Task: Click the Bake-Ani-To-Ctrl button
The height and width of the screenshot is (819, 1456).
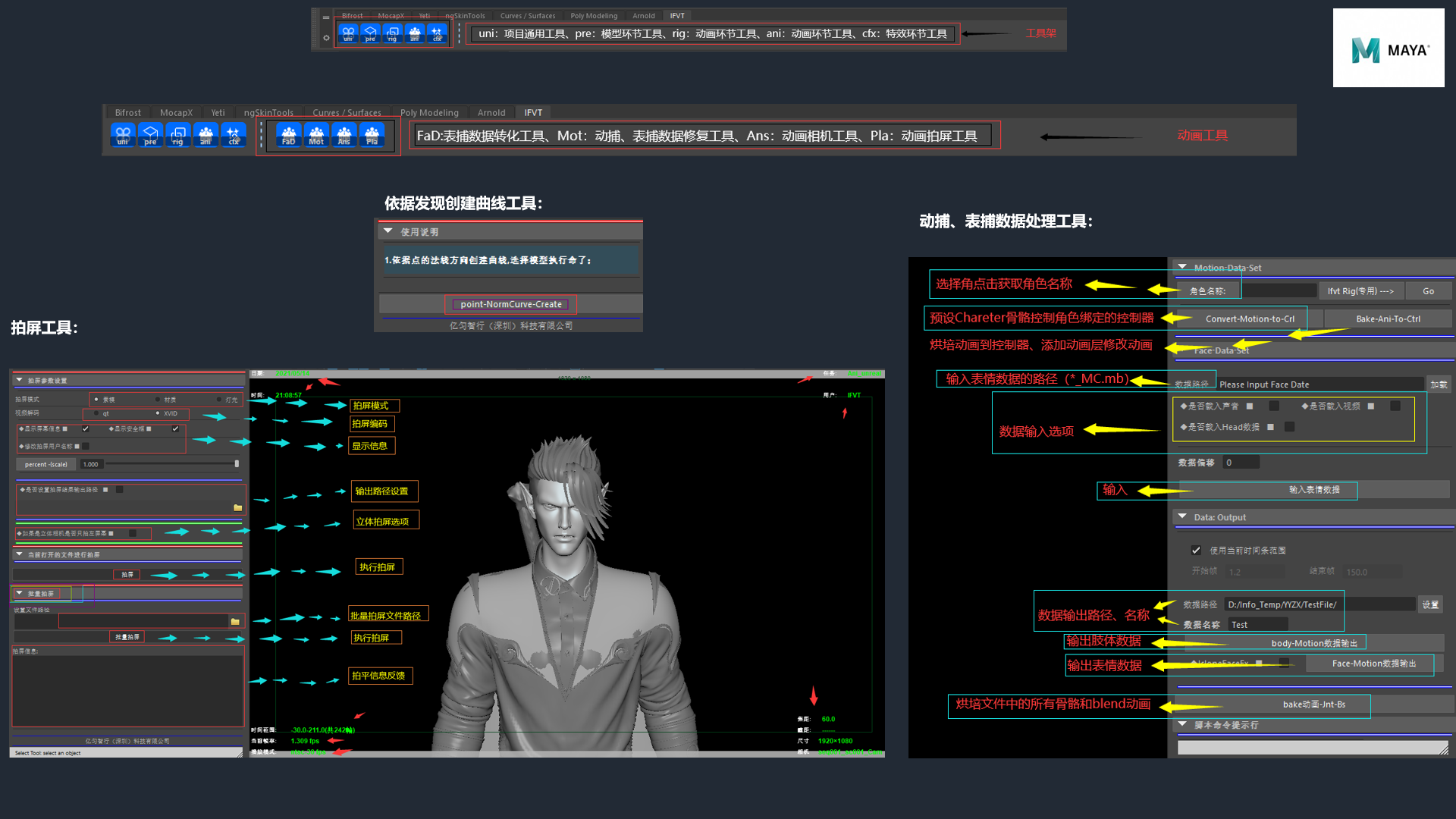Action: click(x=1388, y=318)
